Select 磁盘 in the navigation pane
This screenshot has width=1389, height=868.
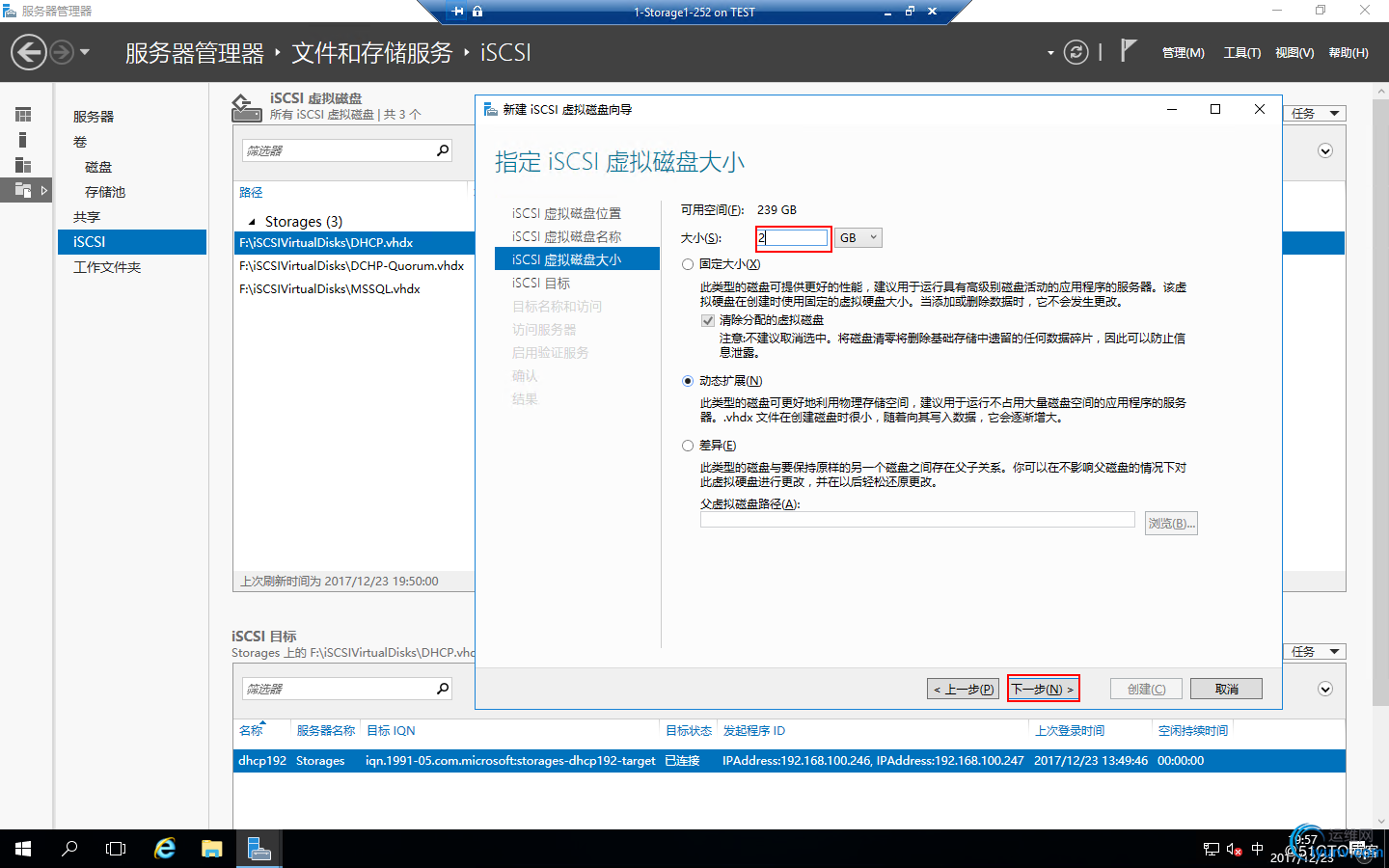[x=98, y=167]
